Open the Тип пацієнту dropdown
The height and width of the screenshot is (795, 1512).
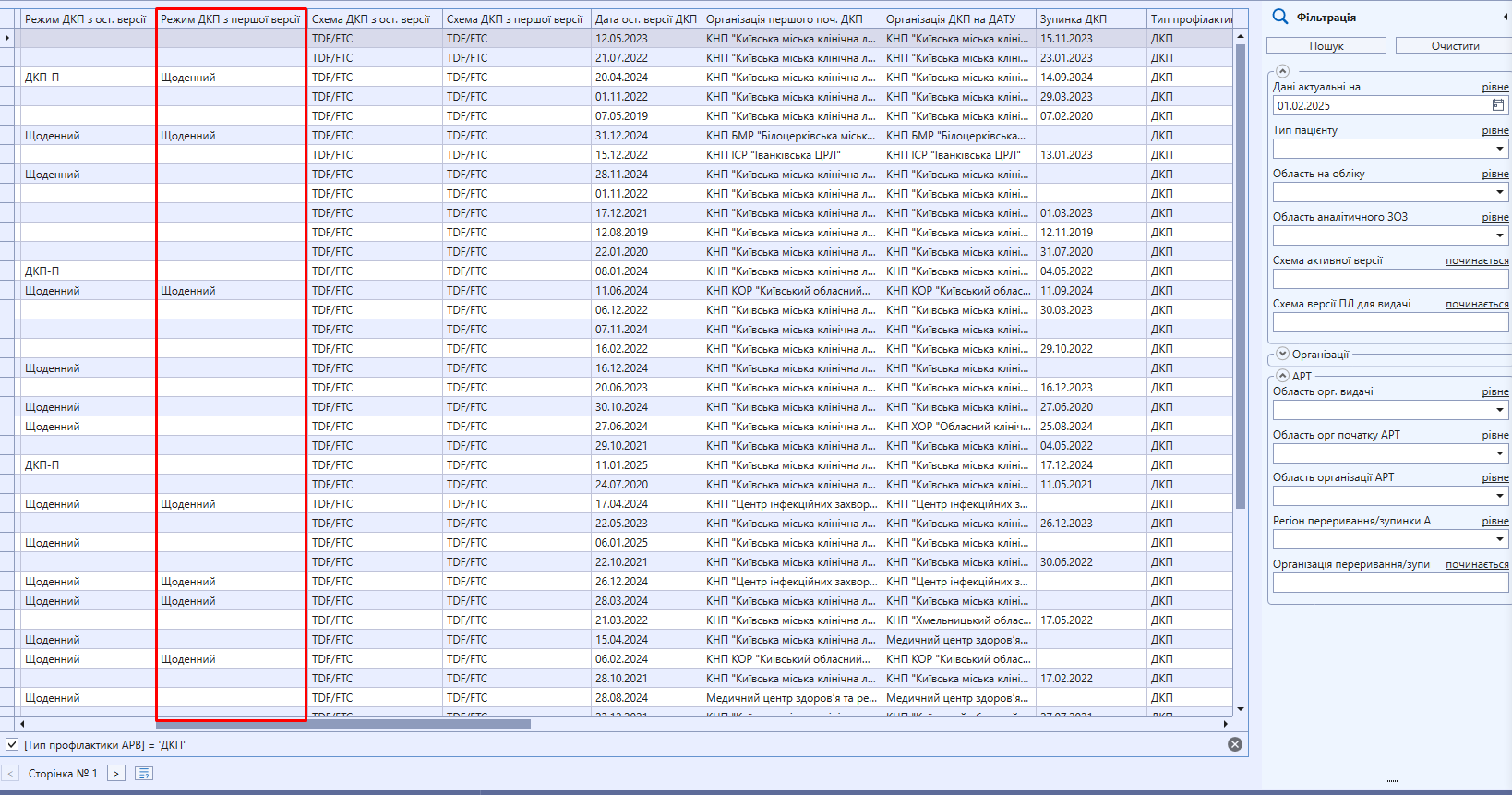click(1499, 149)
